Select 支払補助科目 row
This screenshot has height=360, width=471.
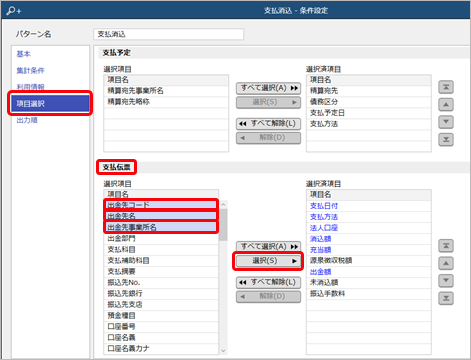click(x=161, y=260)
